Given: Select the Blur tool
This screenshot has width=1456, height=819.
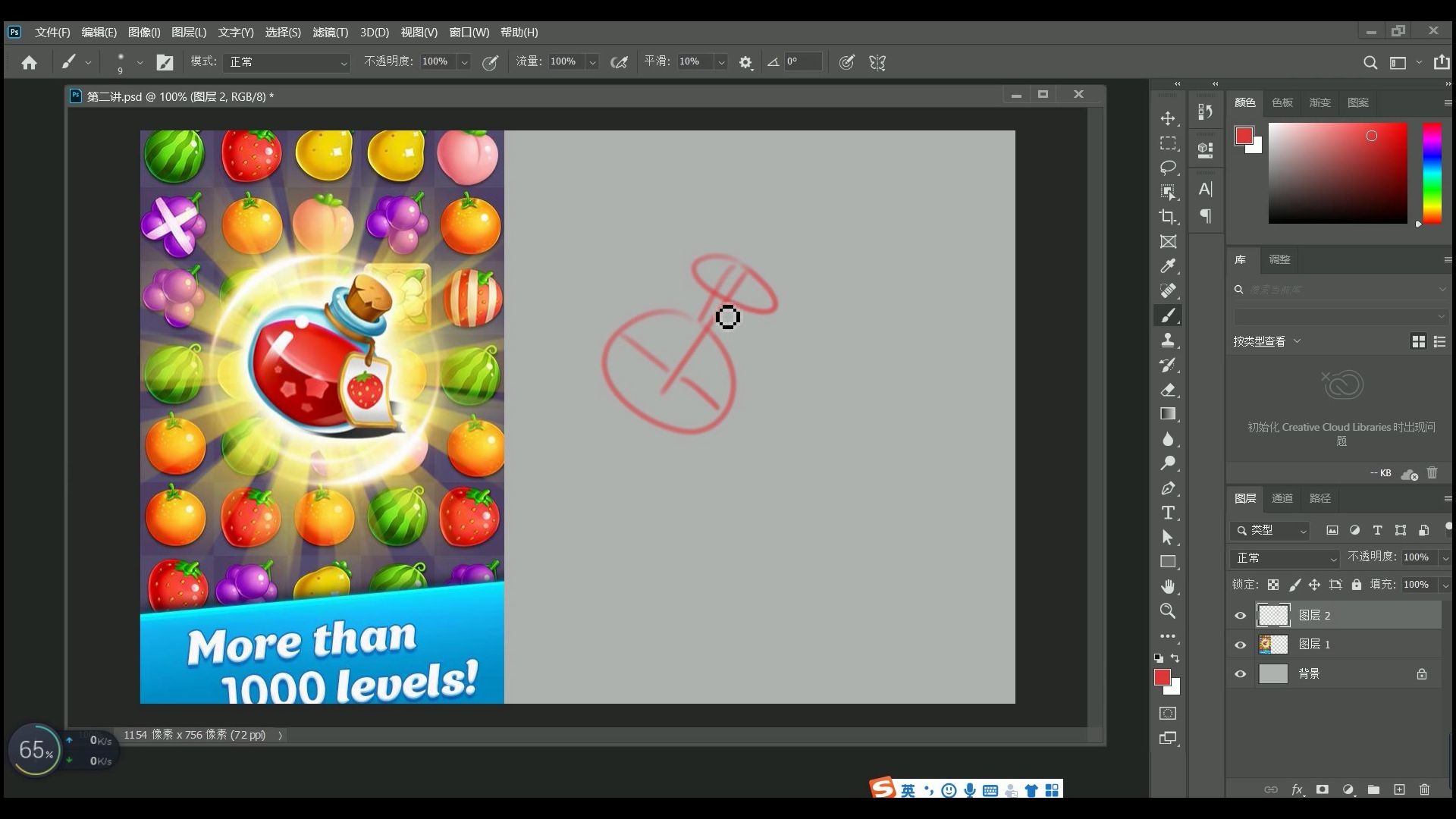Looking at the screenshot, I should pos(1168,439).
